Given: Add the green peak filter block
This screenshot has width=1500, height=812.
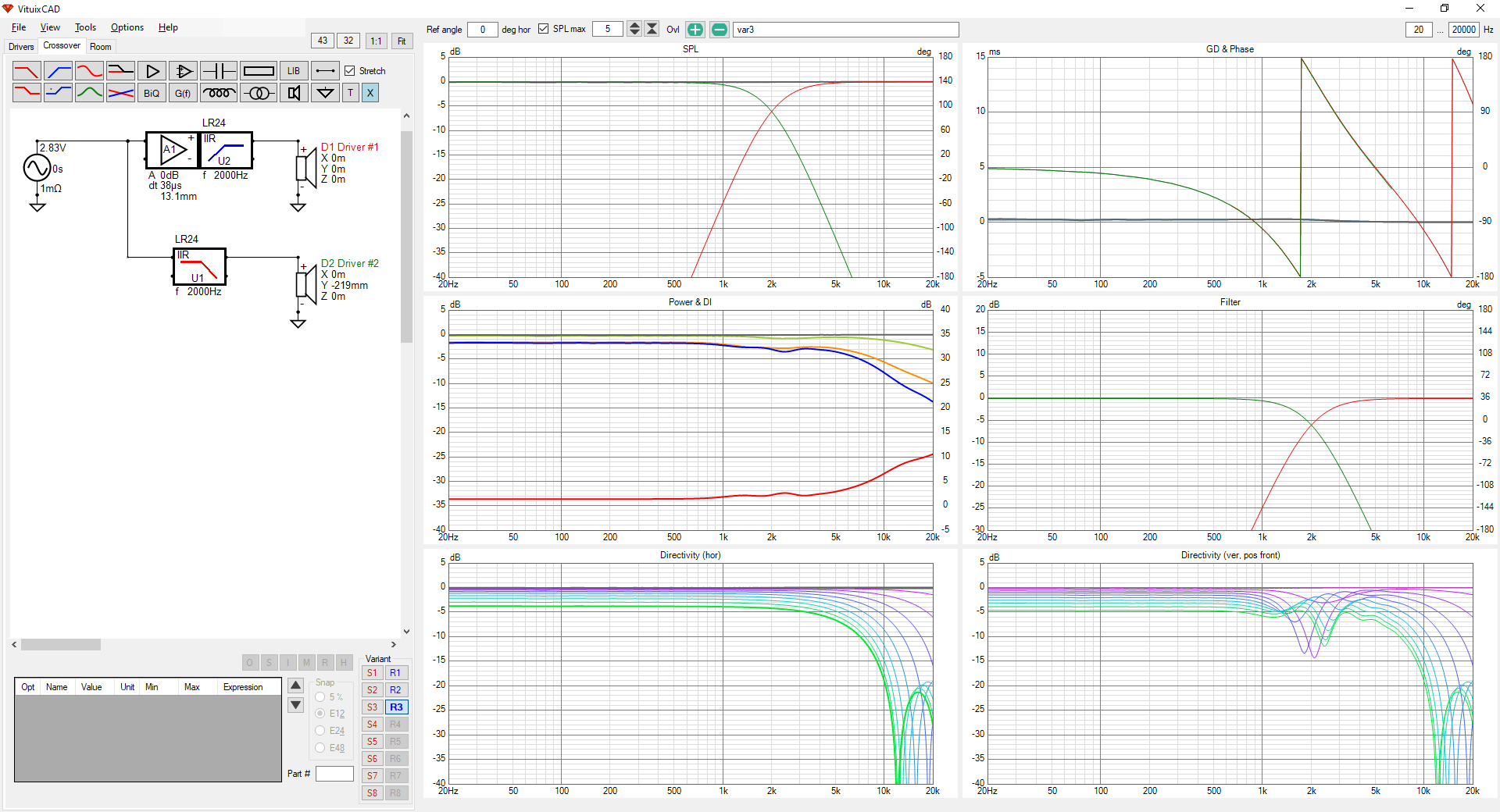Looking at the screenshot, I should [89, 93].
